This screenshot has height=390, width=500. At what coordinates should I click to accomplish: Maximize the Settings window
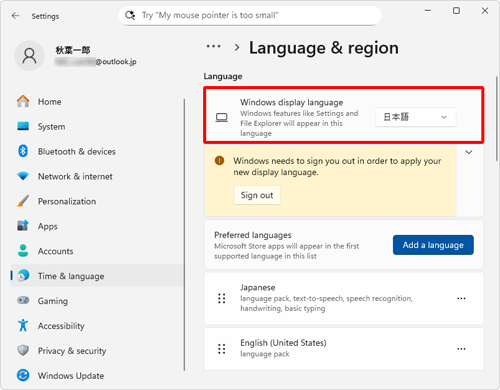(456, 11)
